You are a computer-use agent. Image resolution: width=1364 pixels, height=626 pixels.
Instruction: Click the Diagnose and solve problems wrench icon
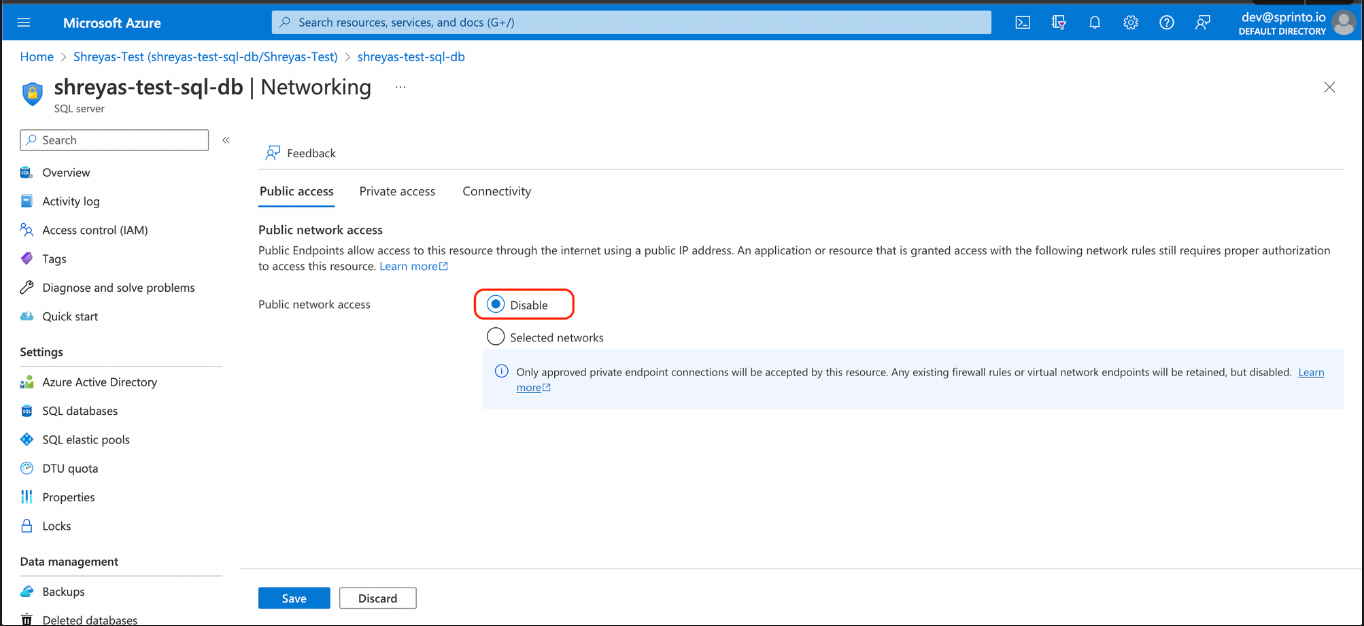[x=27, y=288]
